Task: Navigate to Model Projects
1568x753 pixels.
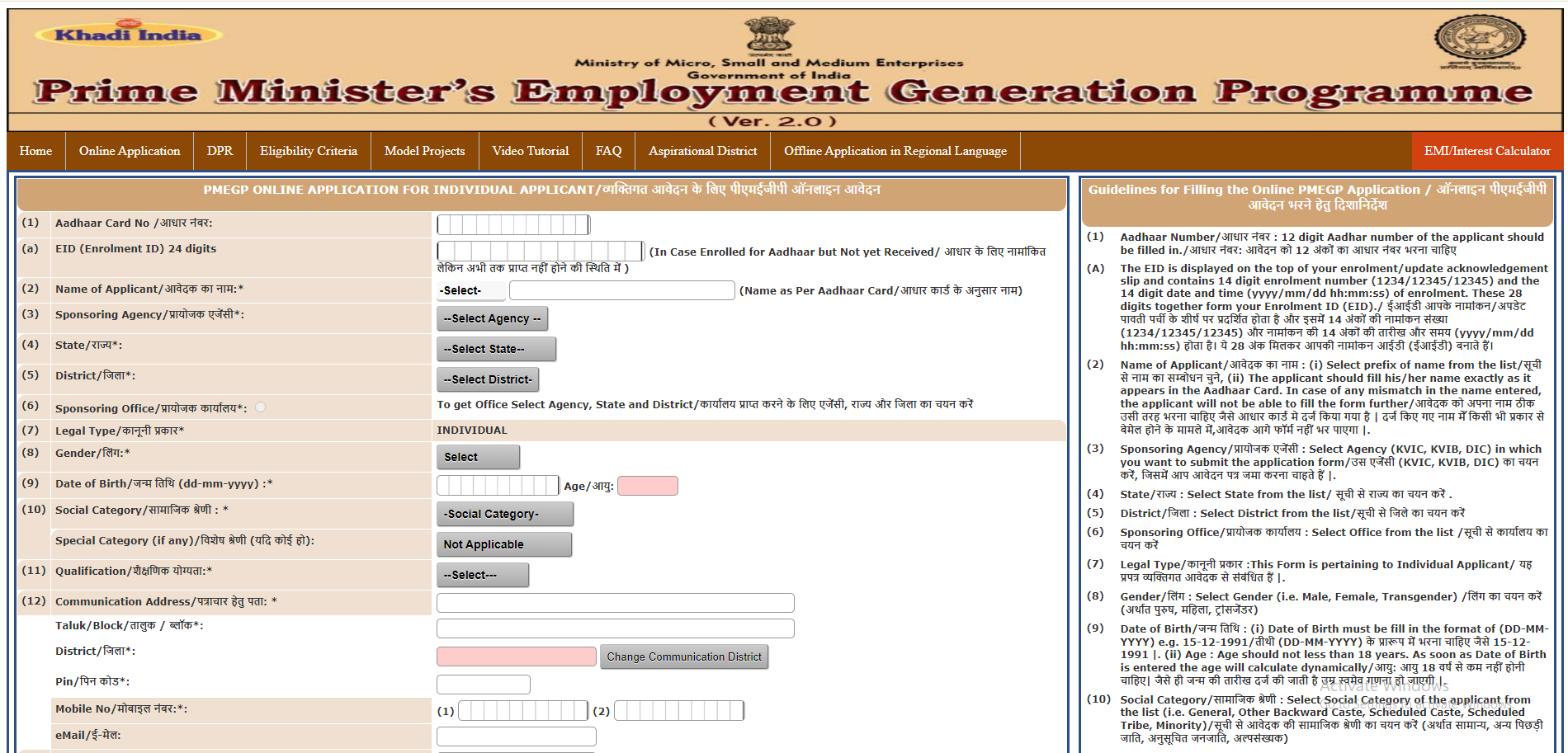Action: coord(424,150)
